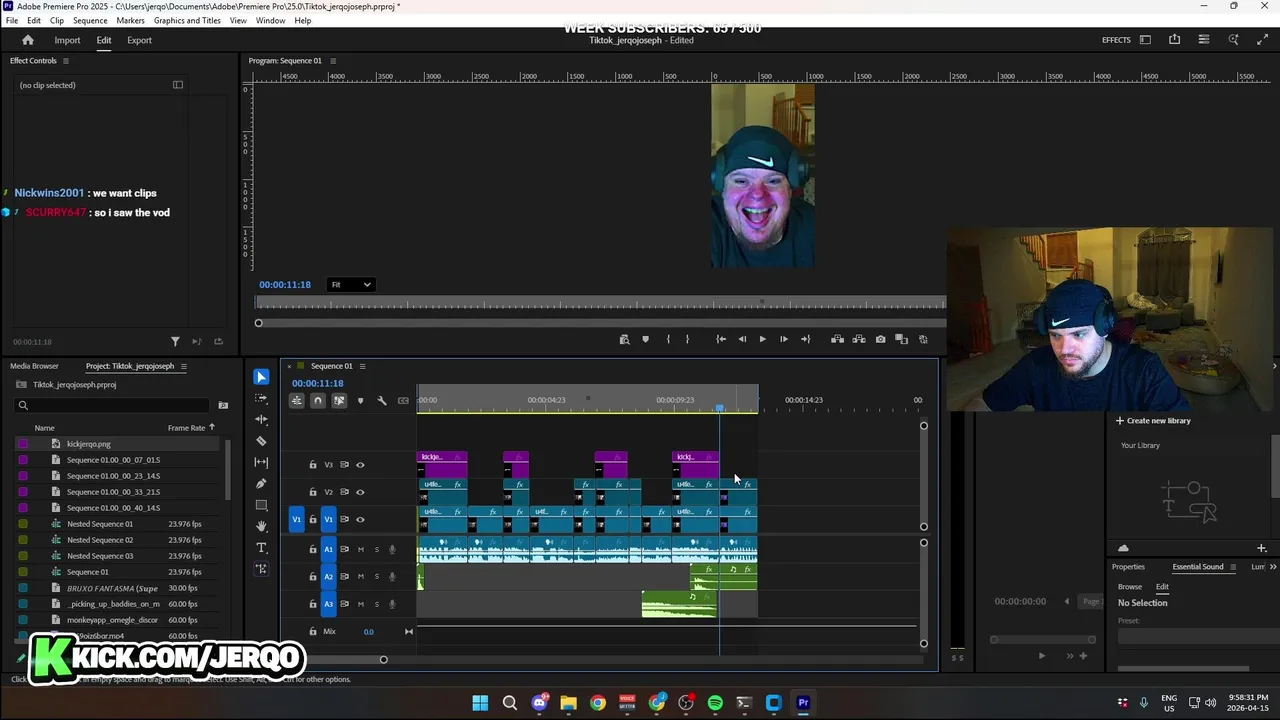Select the Type tool
1280x720 pixels.
pyautogui.click(x=261, y=548)
